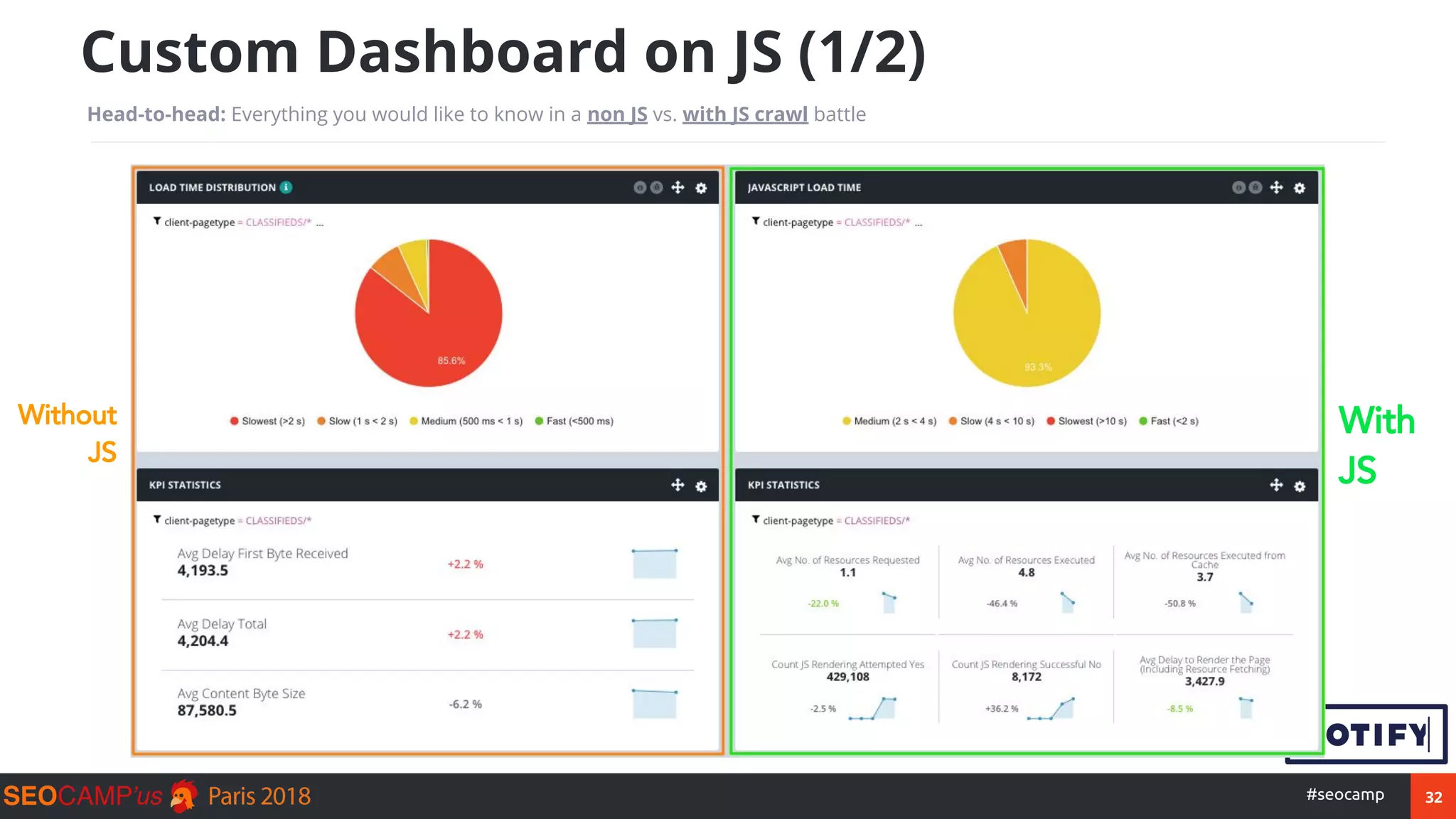Toggle the Slowest (>10 s) legend entry
The height and width of the screenshot is (819, 1456).
[1087, 421]
